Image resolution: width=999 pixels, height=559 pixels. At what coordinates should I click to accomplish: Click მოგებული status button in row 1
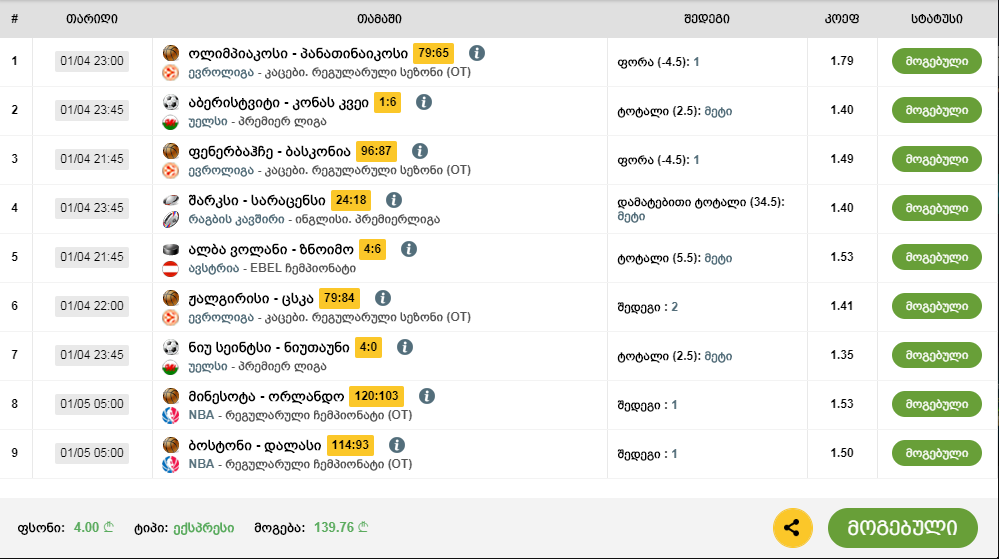[937, 61]
